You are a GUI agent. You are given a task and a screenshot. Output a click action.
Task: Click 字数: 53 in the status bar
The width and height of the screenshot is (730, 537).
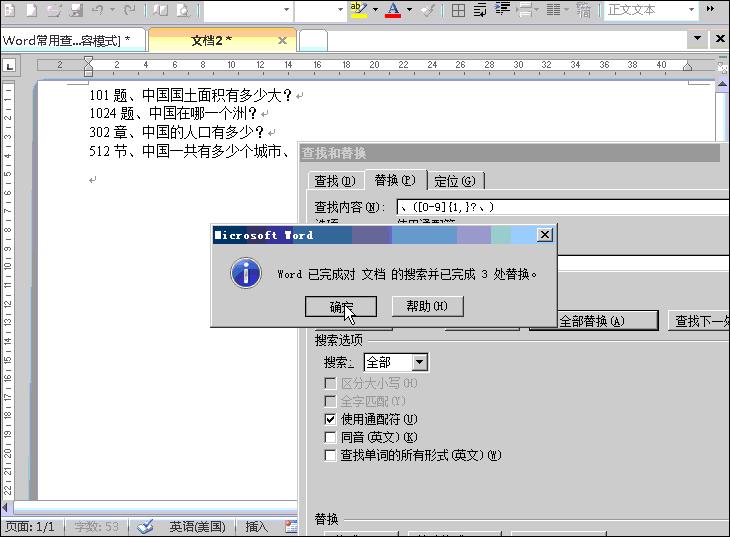(x=96, y=527)
